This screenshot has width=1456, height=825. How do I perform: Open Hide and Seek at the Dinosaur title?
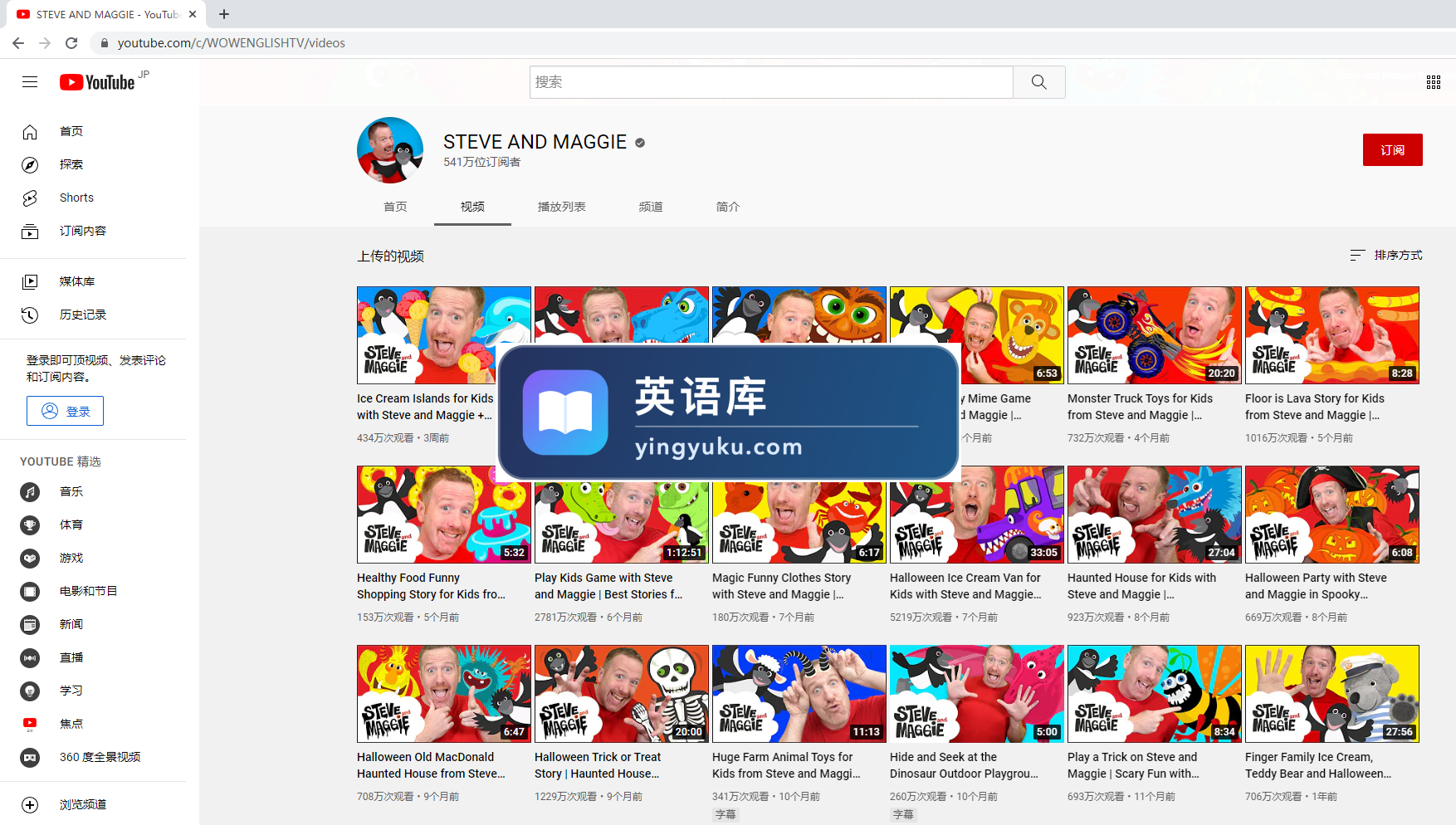point(965,765)
